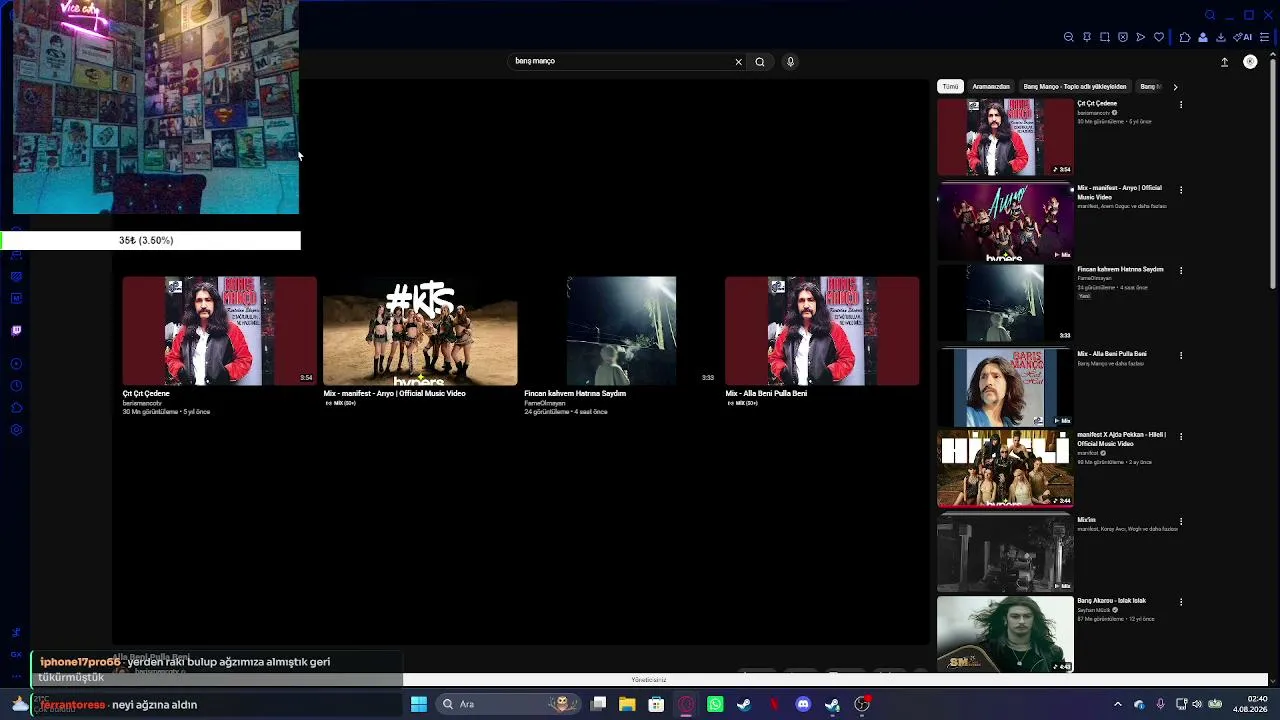Image resolution: width=1280 pixels, height=720 pixels.
Task: Select the 'Tümü' filter chip
Action: (x=950, y=87)
